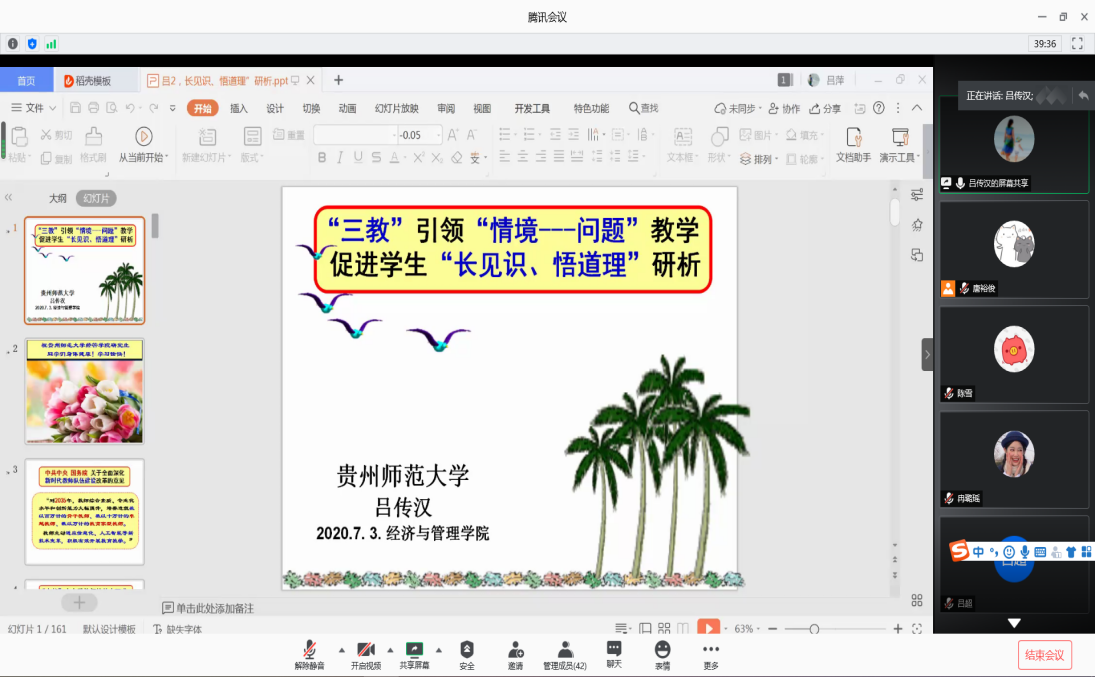Viewport: 1095px width, 677px height.
Task: Switch to the Insert ribbon tab
Action: pyautogui.click(x=239, y=108)
